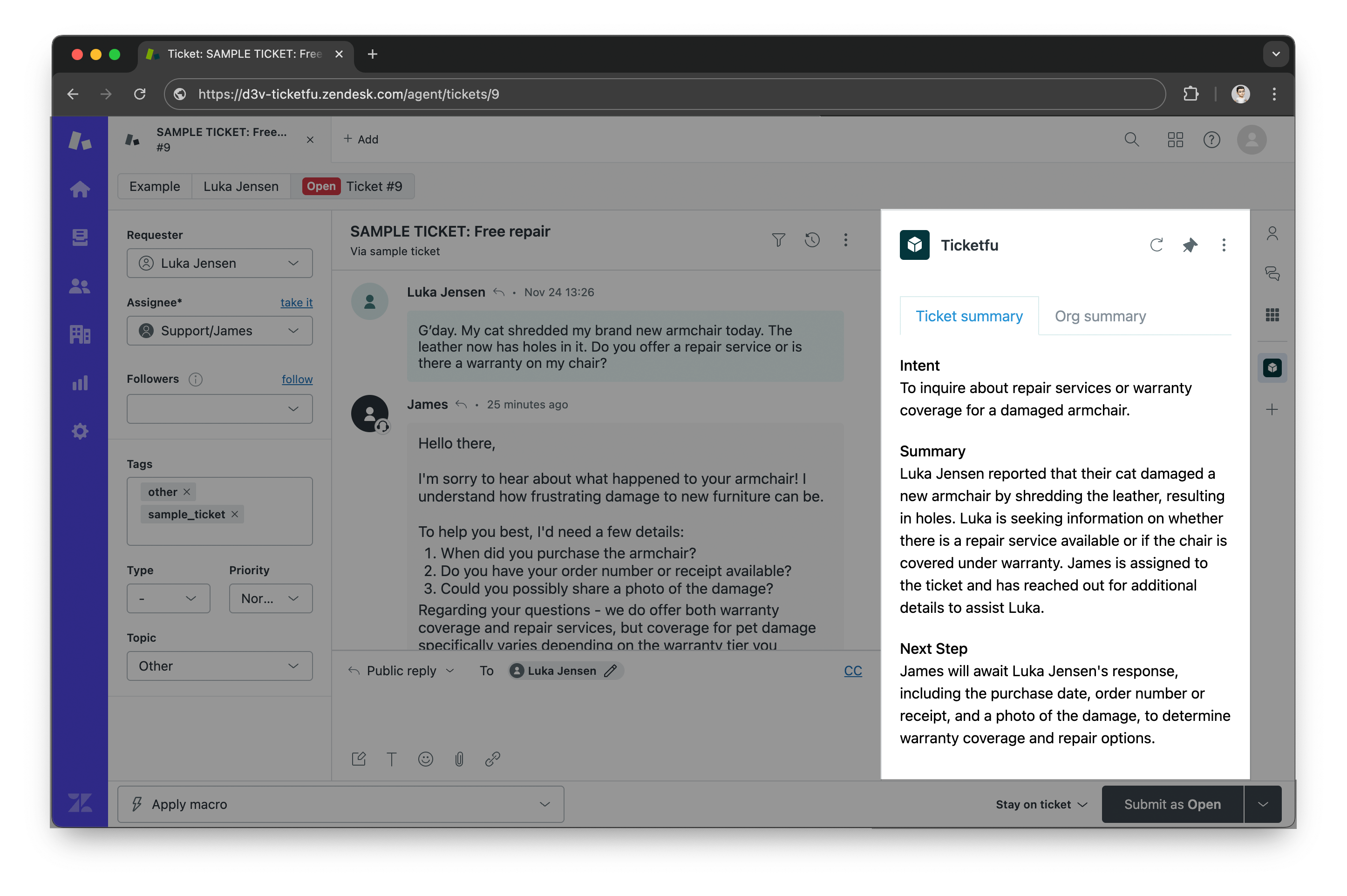The height and width of the screenshot is (896, 1347).
Task: Open the Apply macro dropdown
Action: (340, 804)
